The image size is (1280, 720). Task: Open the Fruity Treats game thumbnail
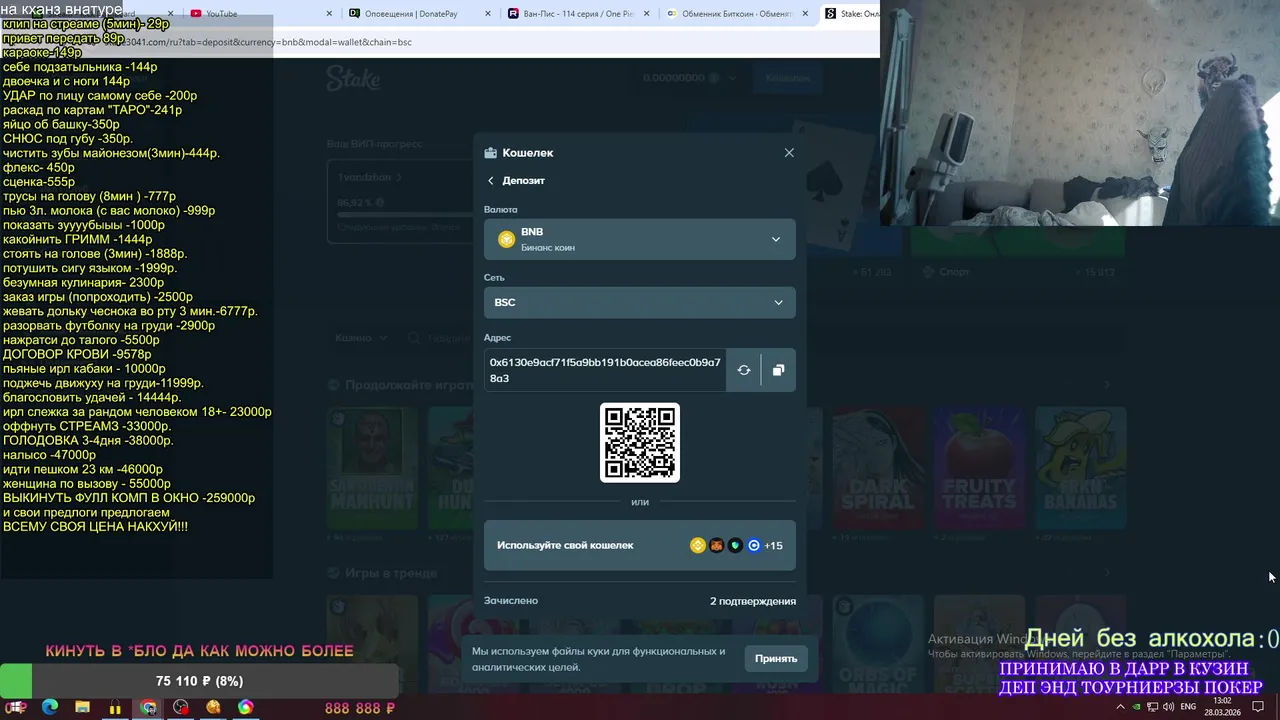tap(978, 470)
